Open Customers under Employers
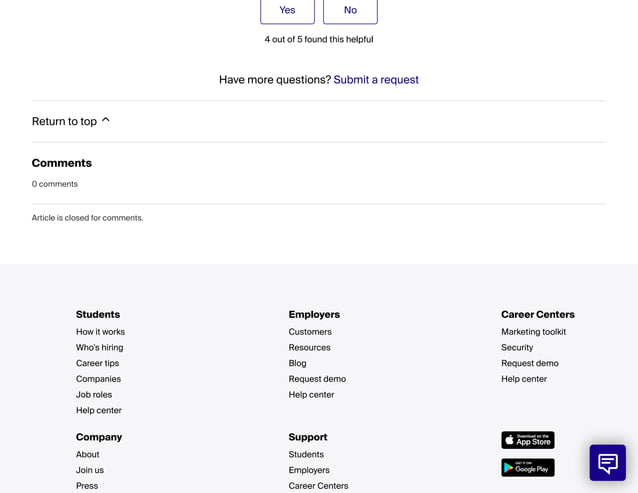The height and width of the screenshot is (493, 638). click(310, 332)
